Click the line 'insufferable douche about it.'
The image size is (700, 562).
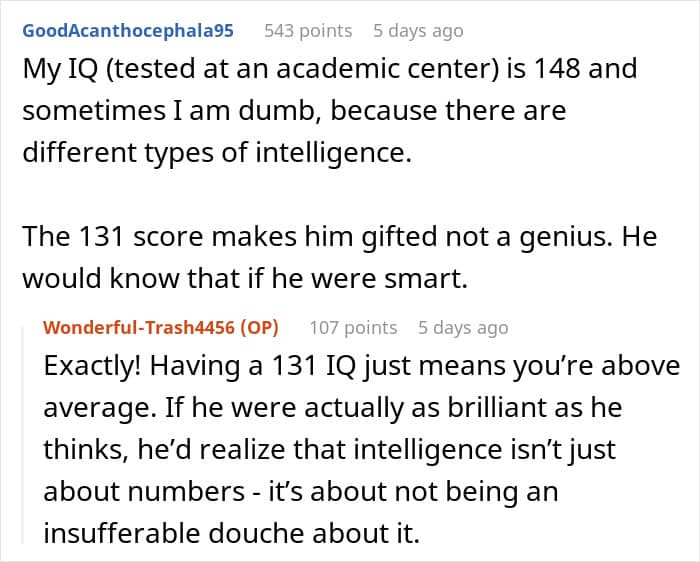click(x=231, y=534)
